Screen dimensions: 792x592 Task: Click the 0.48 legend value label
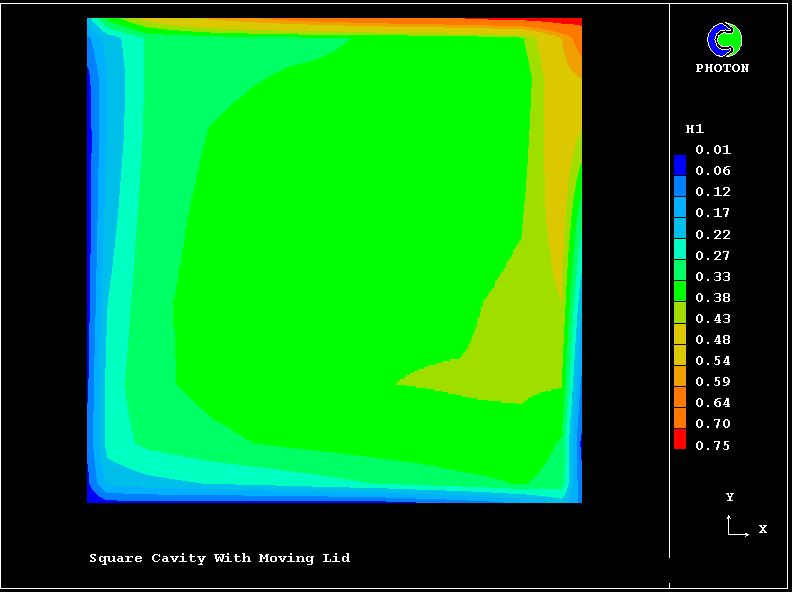714,340
